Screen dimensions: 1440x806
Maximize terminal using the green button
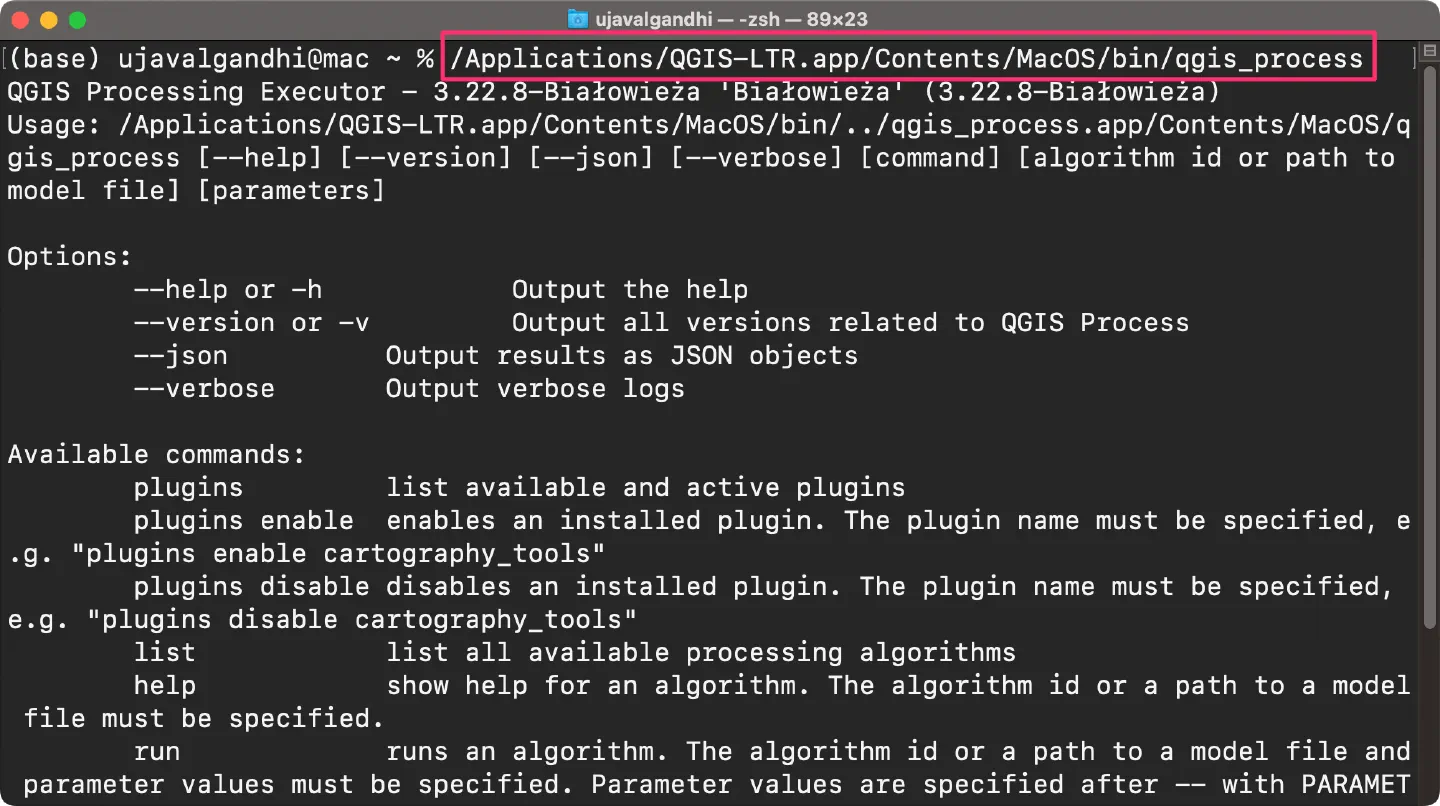[76, 20]
